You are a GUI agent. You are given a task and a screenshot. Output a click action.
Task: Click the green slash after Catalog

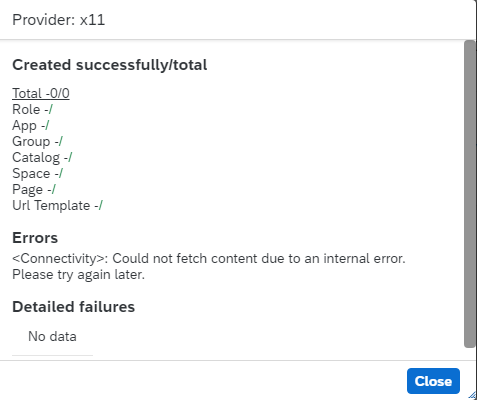click(x=70, y=157)
